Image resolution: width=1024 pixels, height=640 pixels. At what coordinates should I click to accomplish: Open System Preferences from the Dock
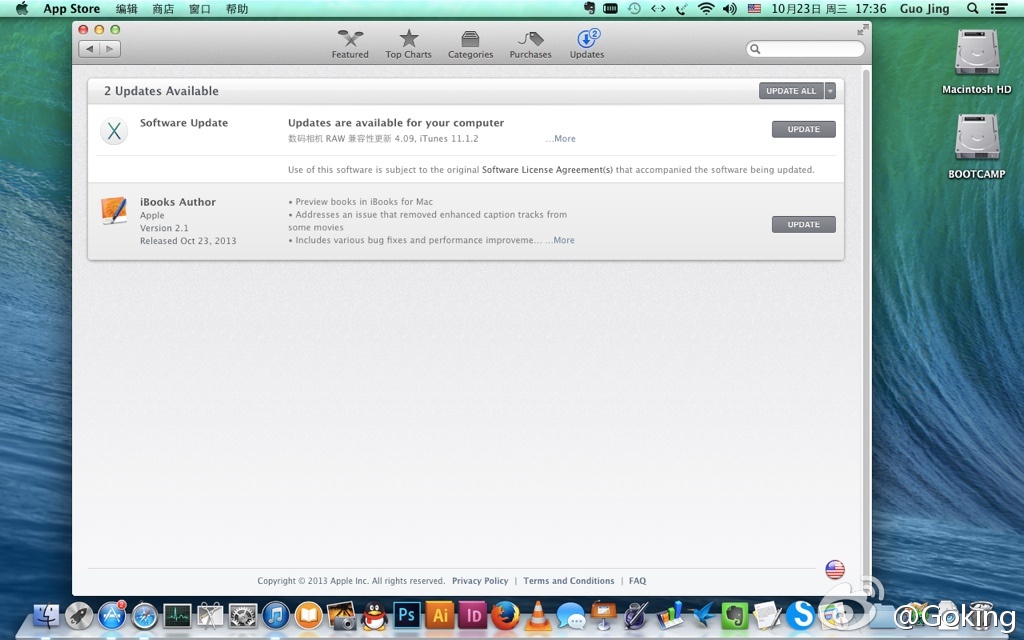243,616
